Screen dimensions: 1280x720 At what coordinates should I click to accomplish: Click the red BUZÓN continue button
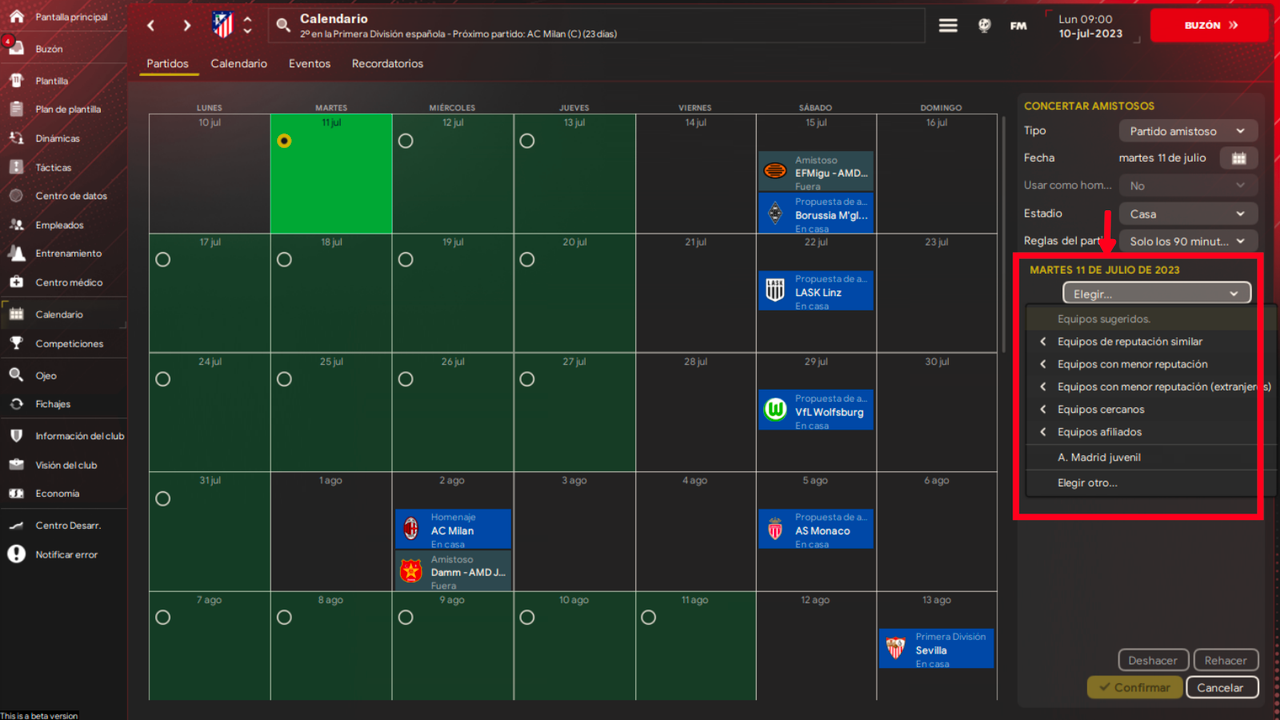[1209, 26]
